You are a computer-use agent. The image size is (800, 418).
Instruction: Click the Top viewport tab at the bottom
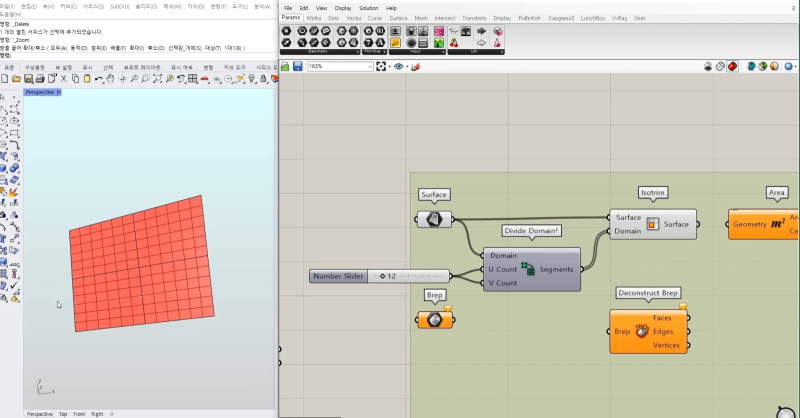[63, 413]
